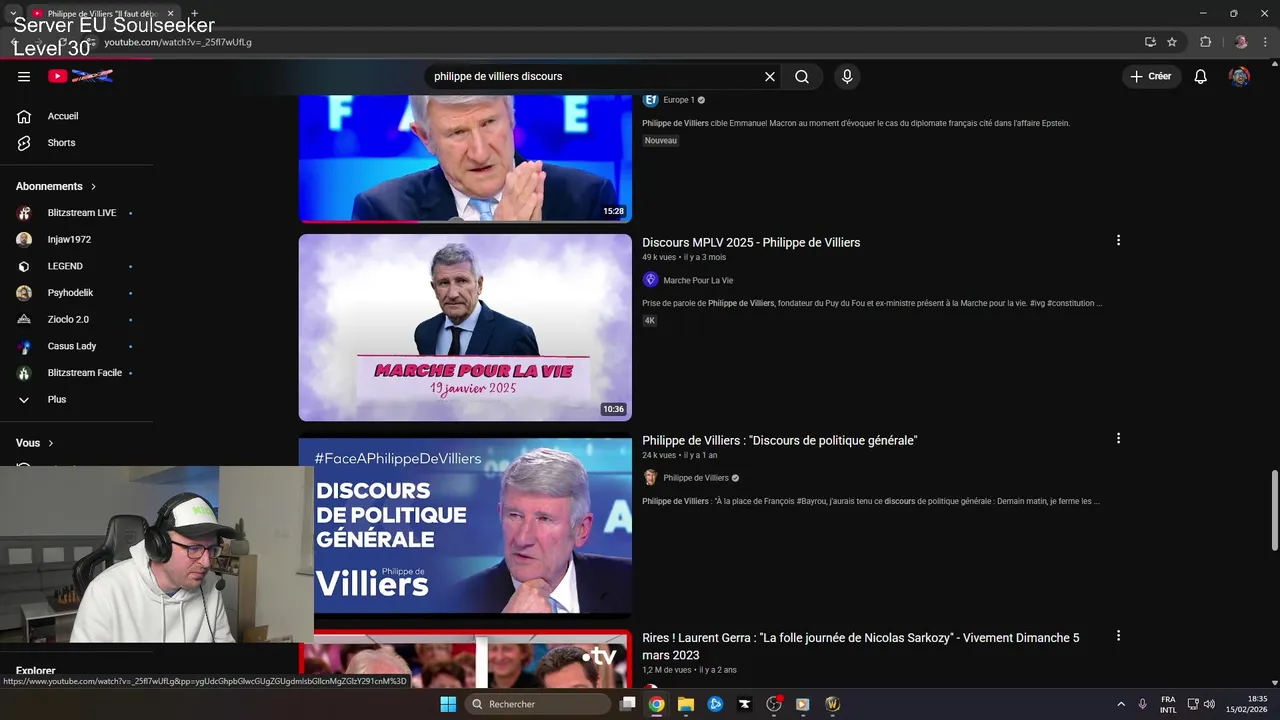Image resolution: width=1280 pixels, height=720 pixels.
Task: Open Discours MPLV 2025 video title
Action: 751,242
